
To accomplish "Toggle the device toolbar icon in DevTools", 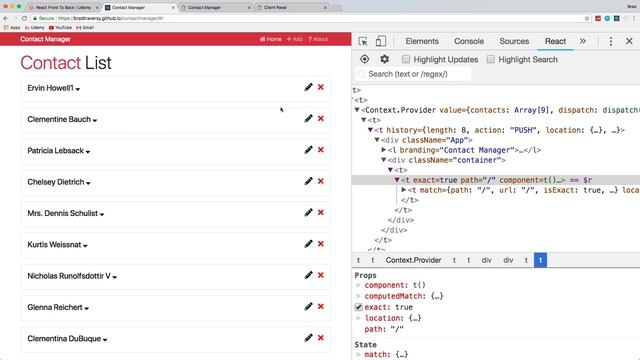I will pos(380,41).
